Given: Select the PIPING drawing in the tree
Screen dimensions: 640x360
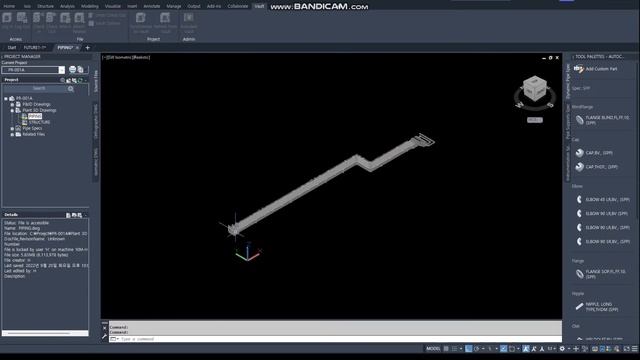Looking at the screenshot, I should pos(35,116).
